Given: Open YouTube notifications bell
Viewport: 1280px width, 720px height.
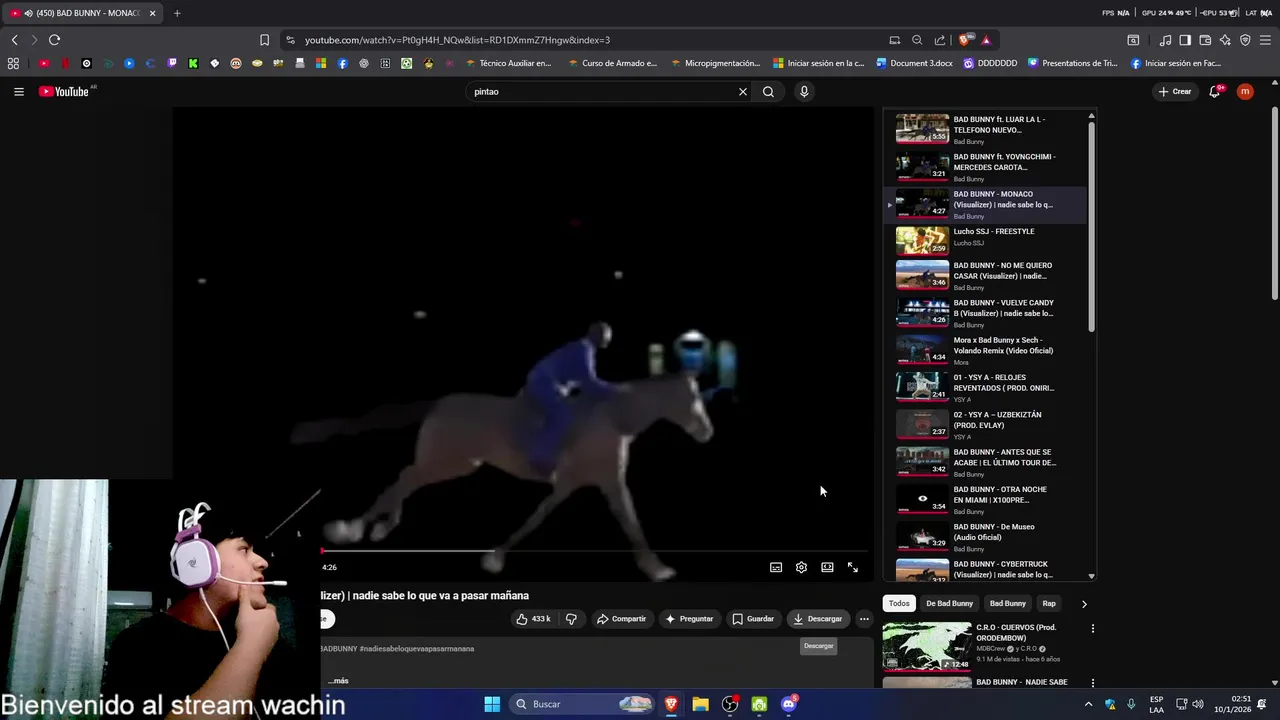Looking at the screenshot, I should [x=1215, y=91].
